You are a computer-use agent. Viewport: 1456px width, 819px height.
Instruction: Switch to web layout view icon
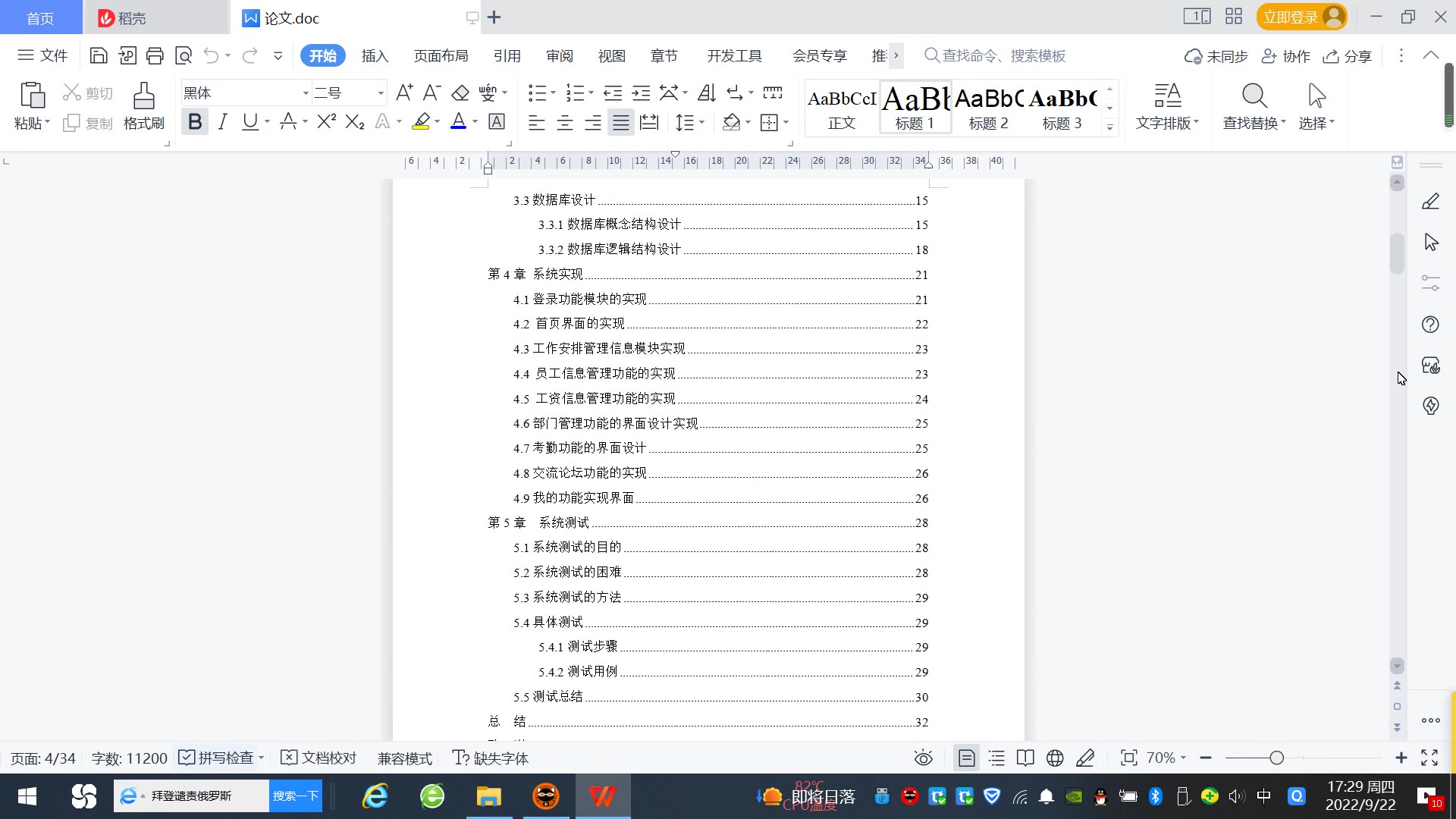(x=1054, y=758)
